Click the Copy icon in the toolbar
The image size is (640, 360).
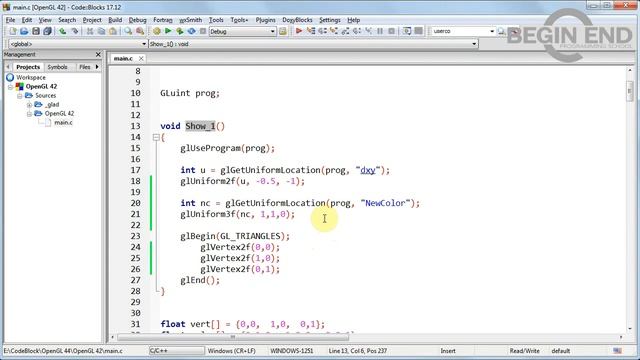[101, 31]
